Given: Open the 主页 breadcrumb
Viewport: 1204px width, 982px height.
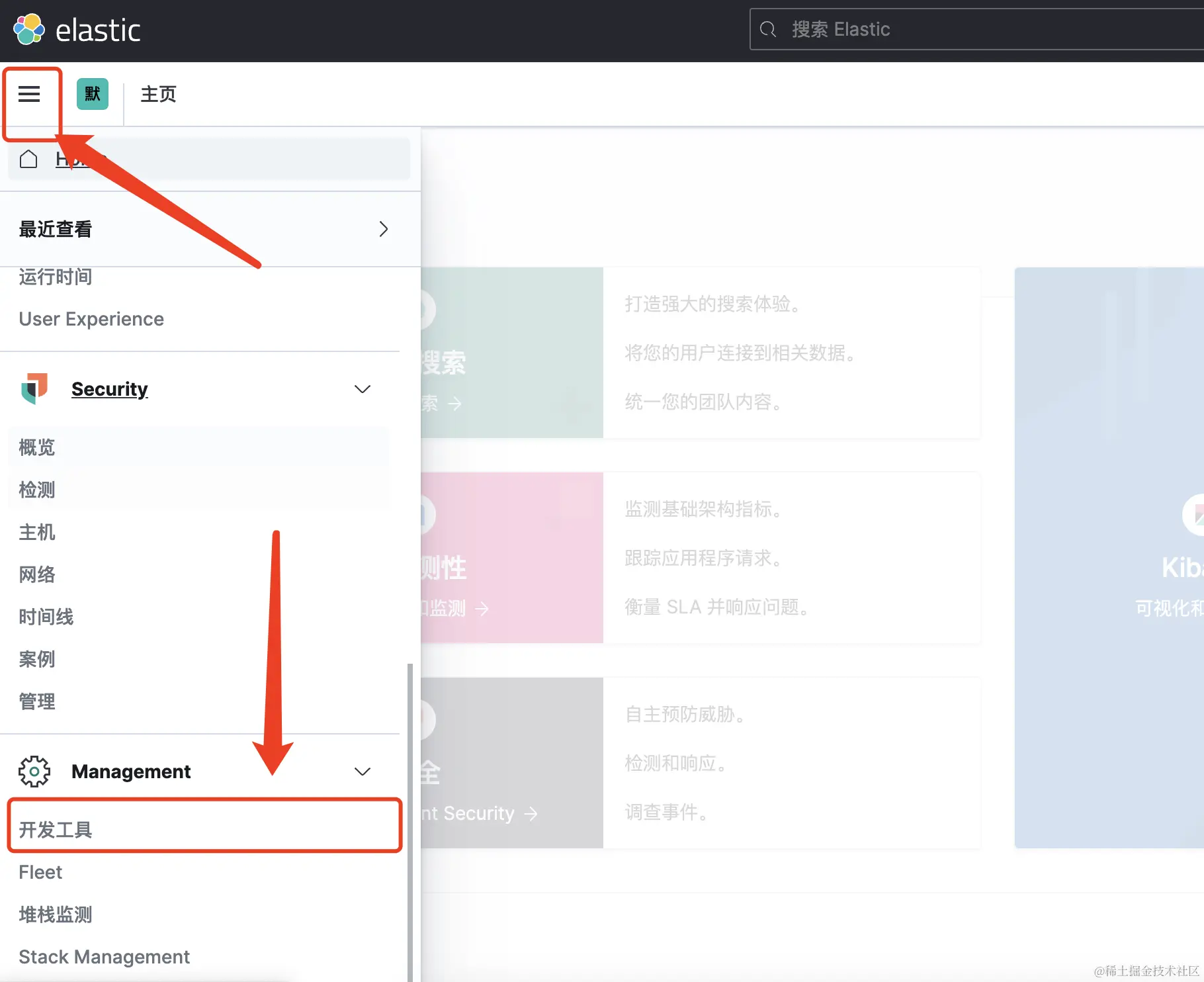Looking at the screenshot, I should (x=159, y=94).
